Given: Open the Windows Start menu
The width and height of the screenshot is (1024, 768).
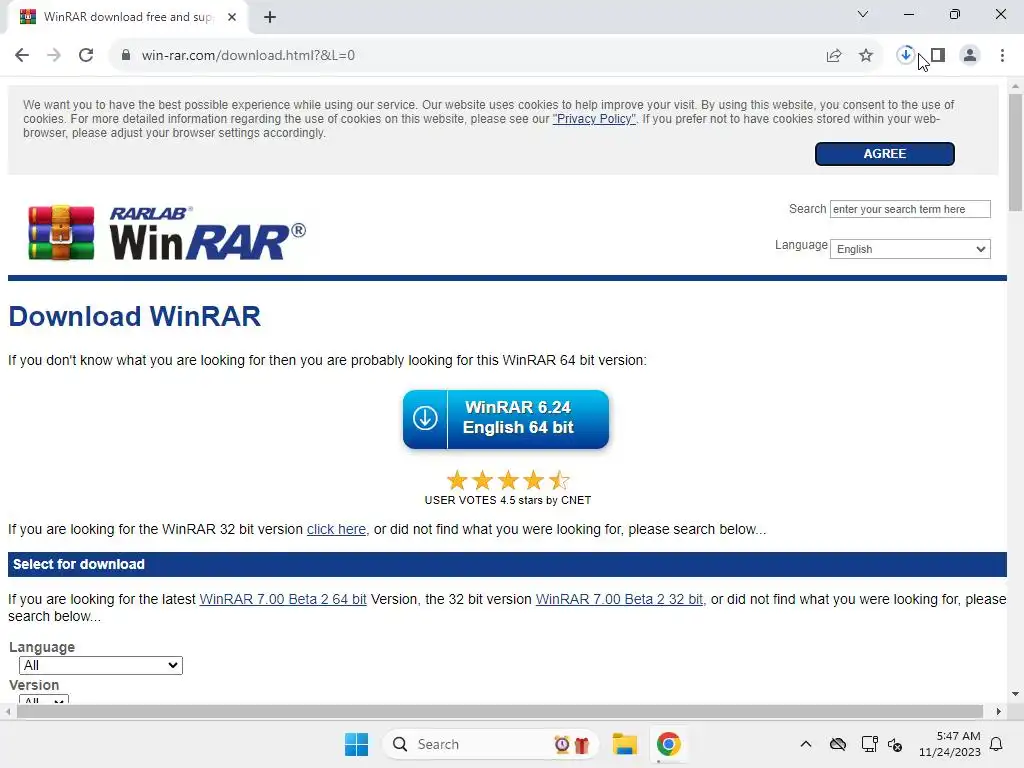Looking at the screenshot, I should pos(357,744).
